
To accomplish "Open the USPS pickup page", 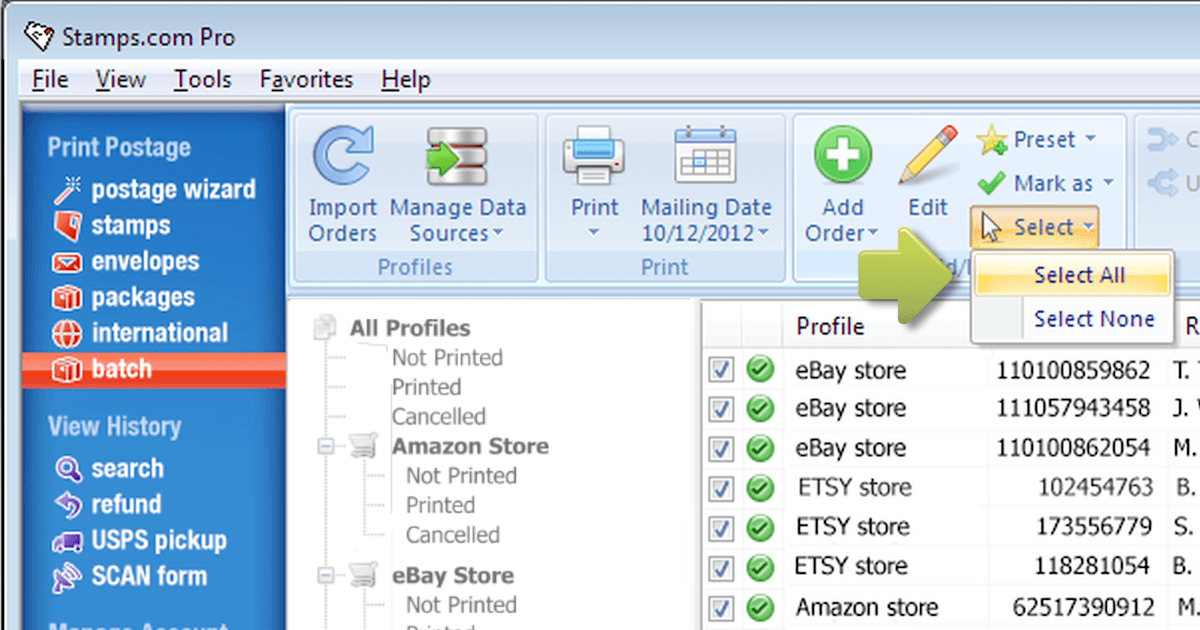I will click(159, 541).
